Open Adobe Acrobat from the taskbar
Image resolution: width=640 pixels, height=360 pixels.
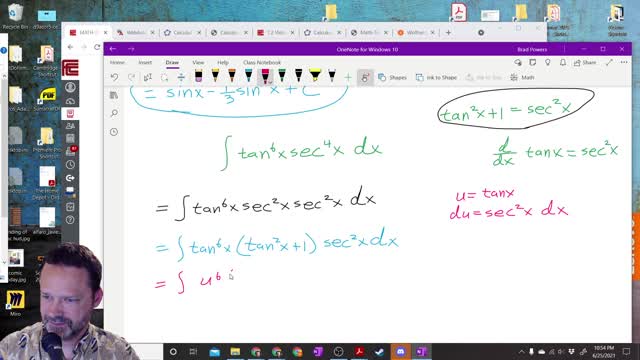tap(359, 351)
